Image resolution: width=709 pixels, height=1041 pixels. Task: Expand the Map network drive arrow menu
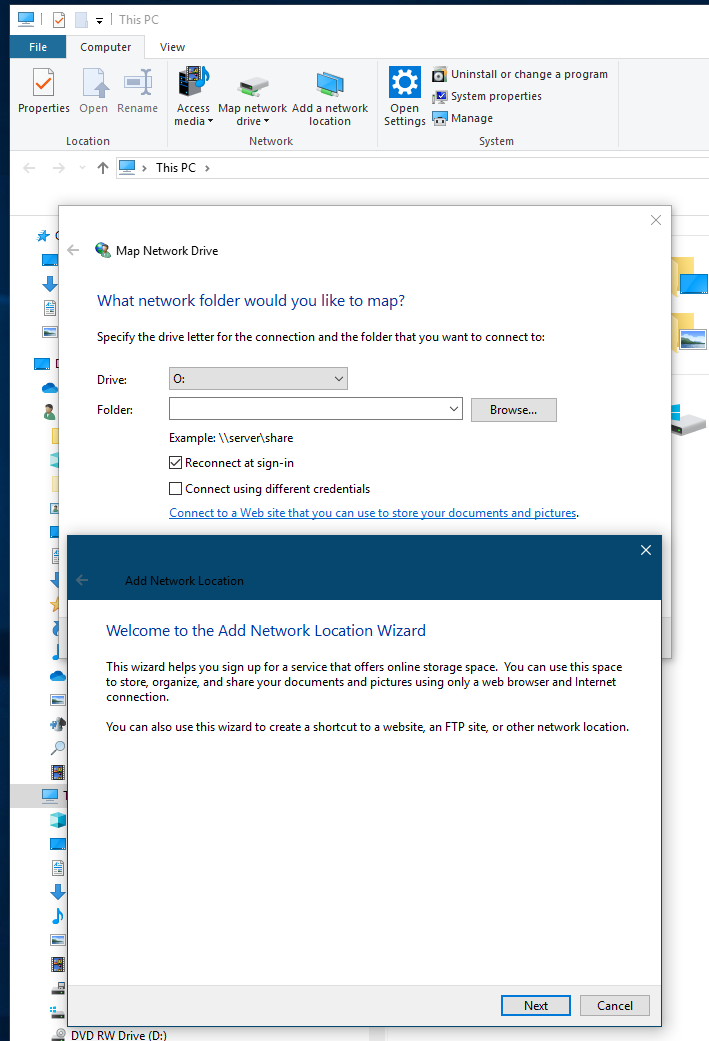click(266, 122)
